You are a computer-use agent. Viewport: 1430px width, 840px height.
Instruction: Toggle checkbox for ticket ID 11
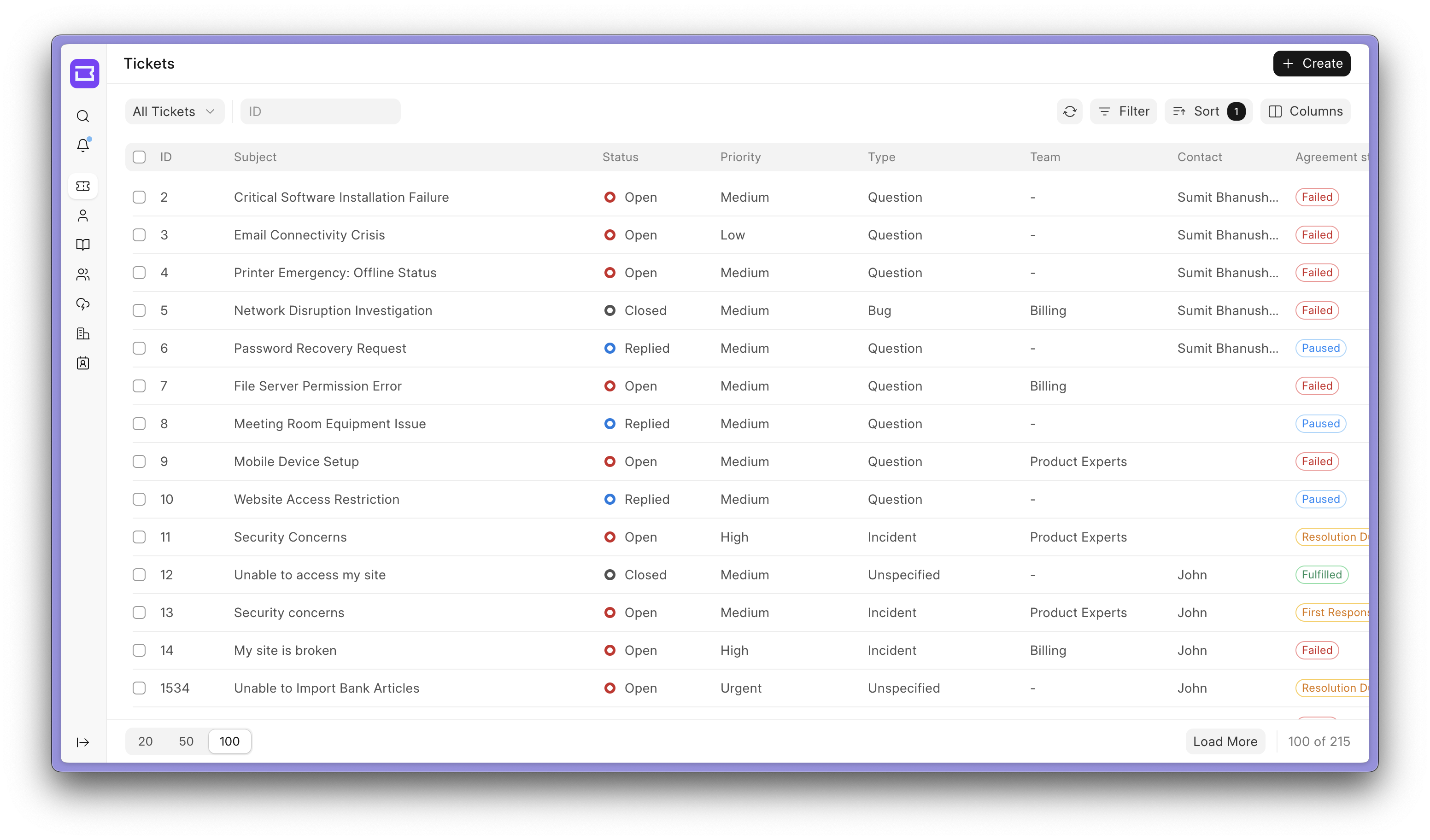tap(139, 537)
